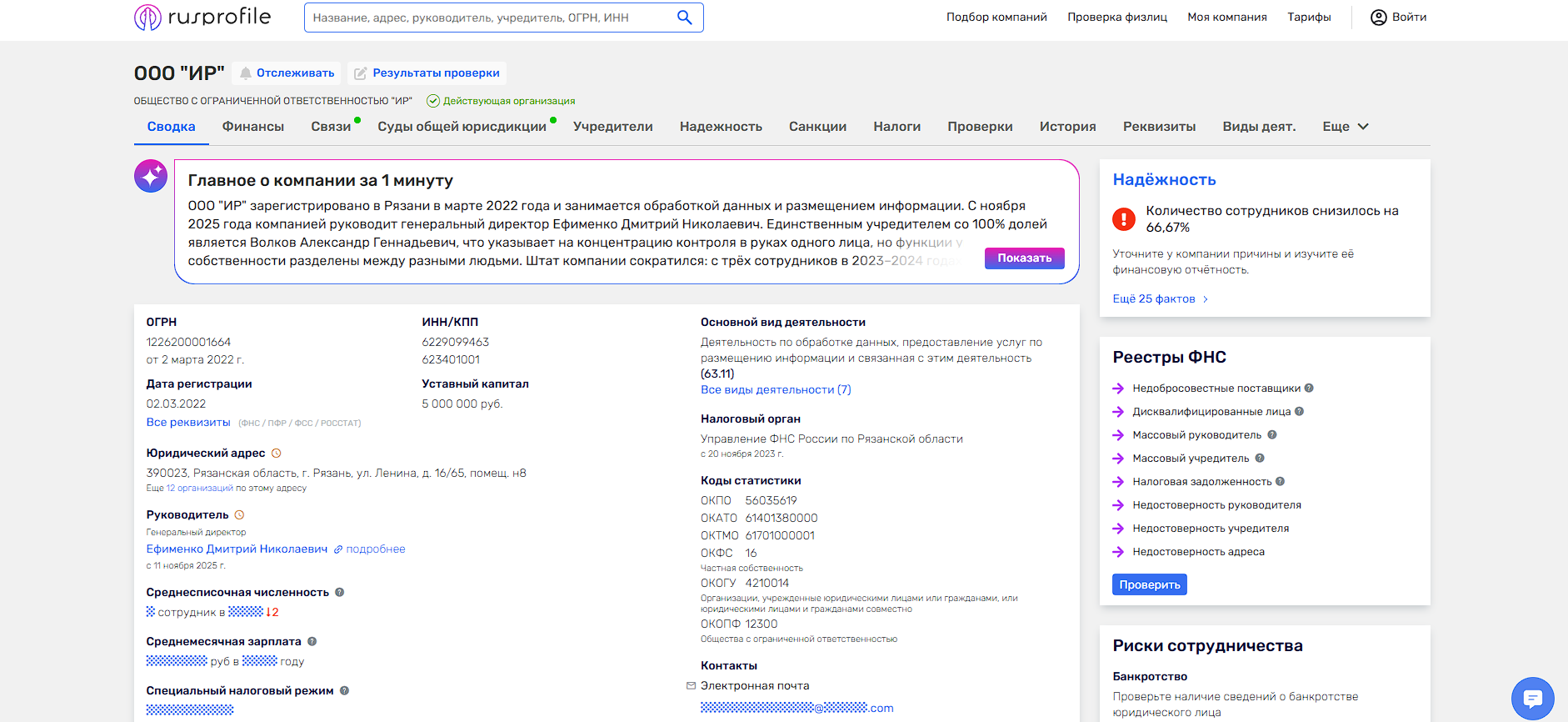Click the envelope icon by Электронная почта
Image resolution: width=1568 pixels, height=722 pixels.
coord(691,686)
